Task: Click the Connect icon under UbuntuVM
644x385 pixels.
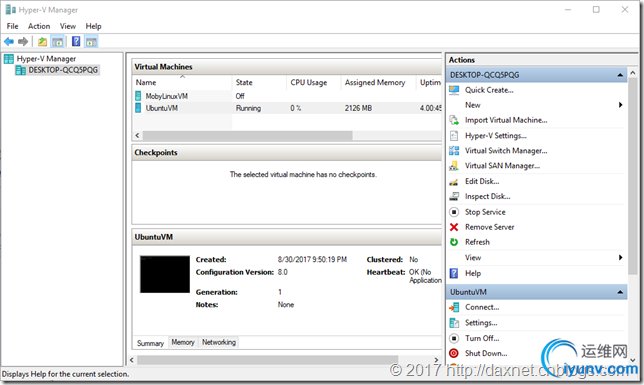Action: (x=454, y=307)
